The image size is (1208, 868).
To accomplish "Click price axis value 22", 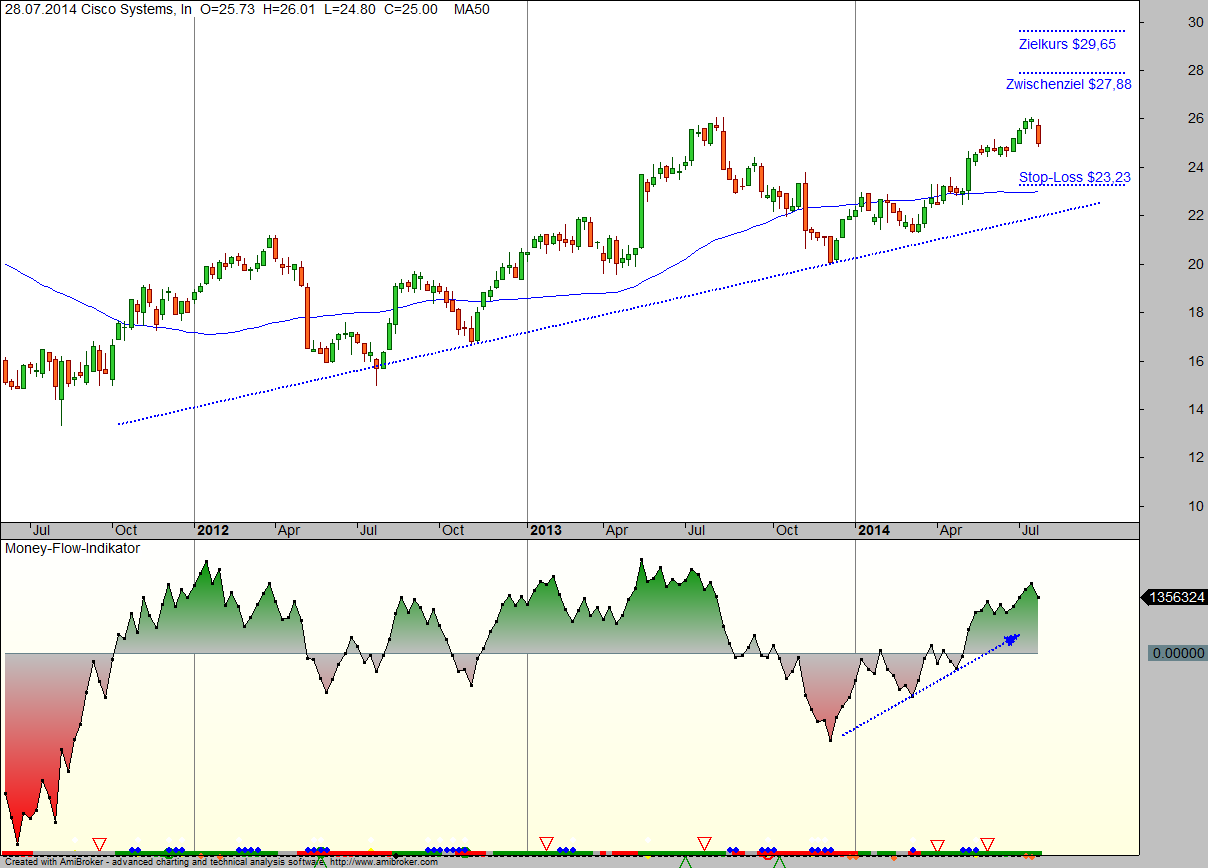I will (1195, 215).
